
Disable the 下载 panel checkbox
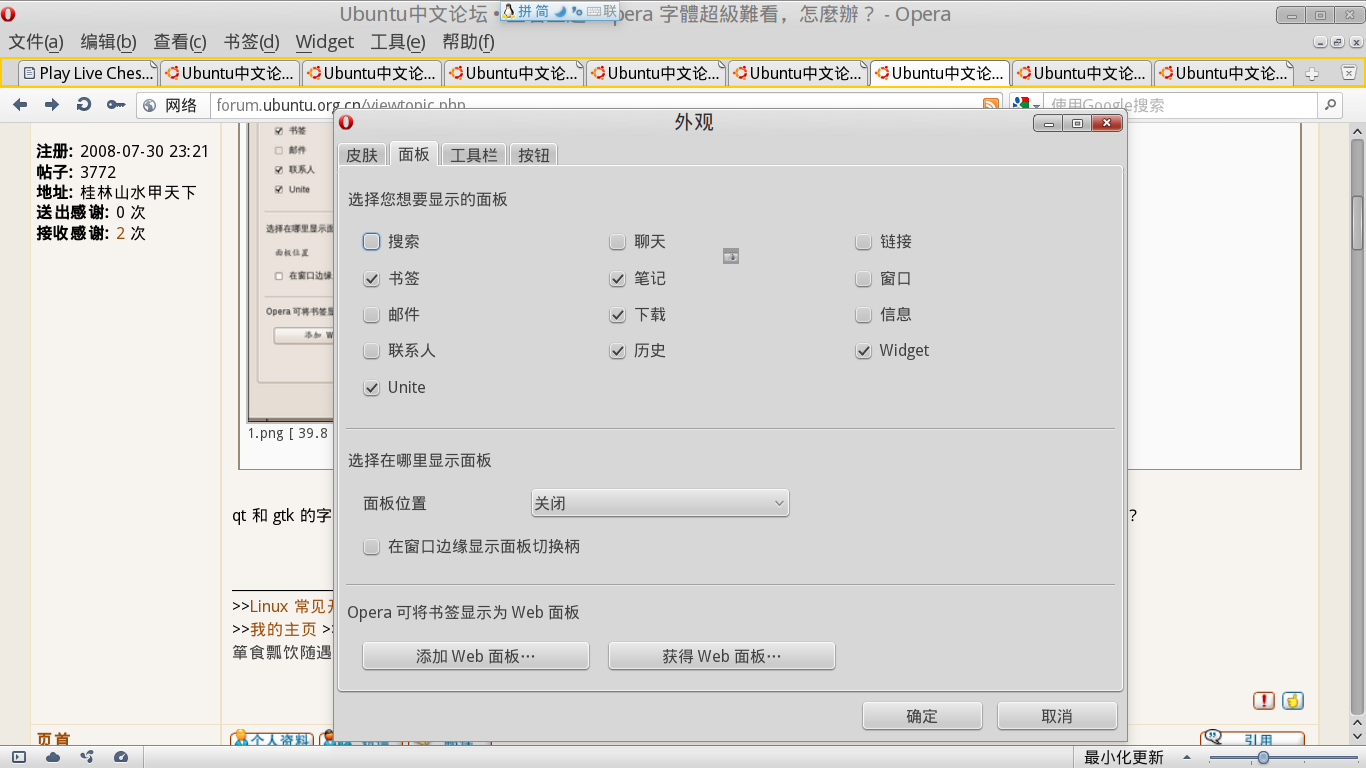618,315
